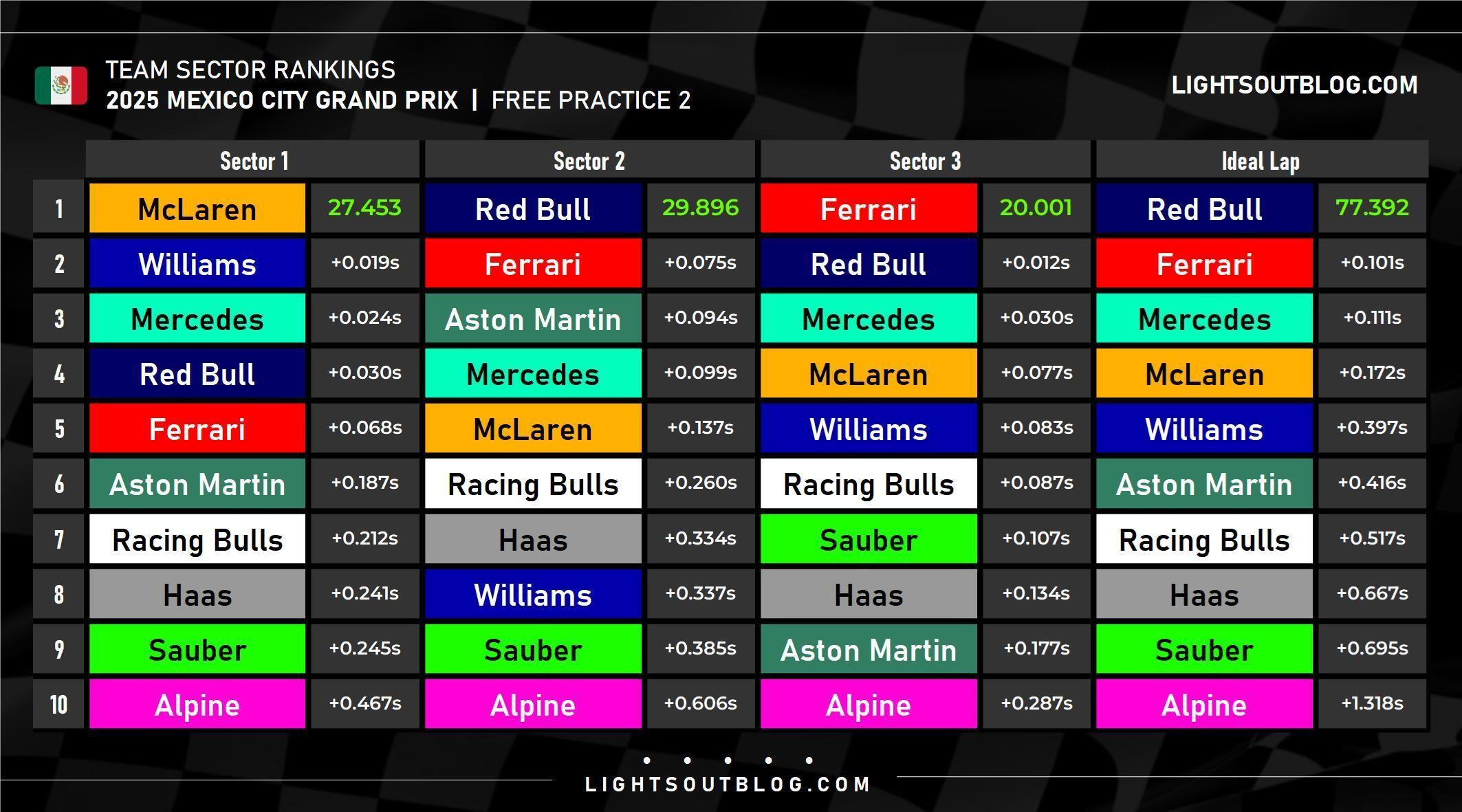Click the green Sauber cell in Sector 3
The height and width of the screenshot is (812, 1462).
(x=869, y=539)
